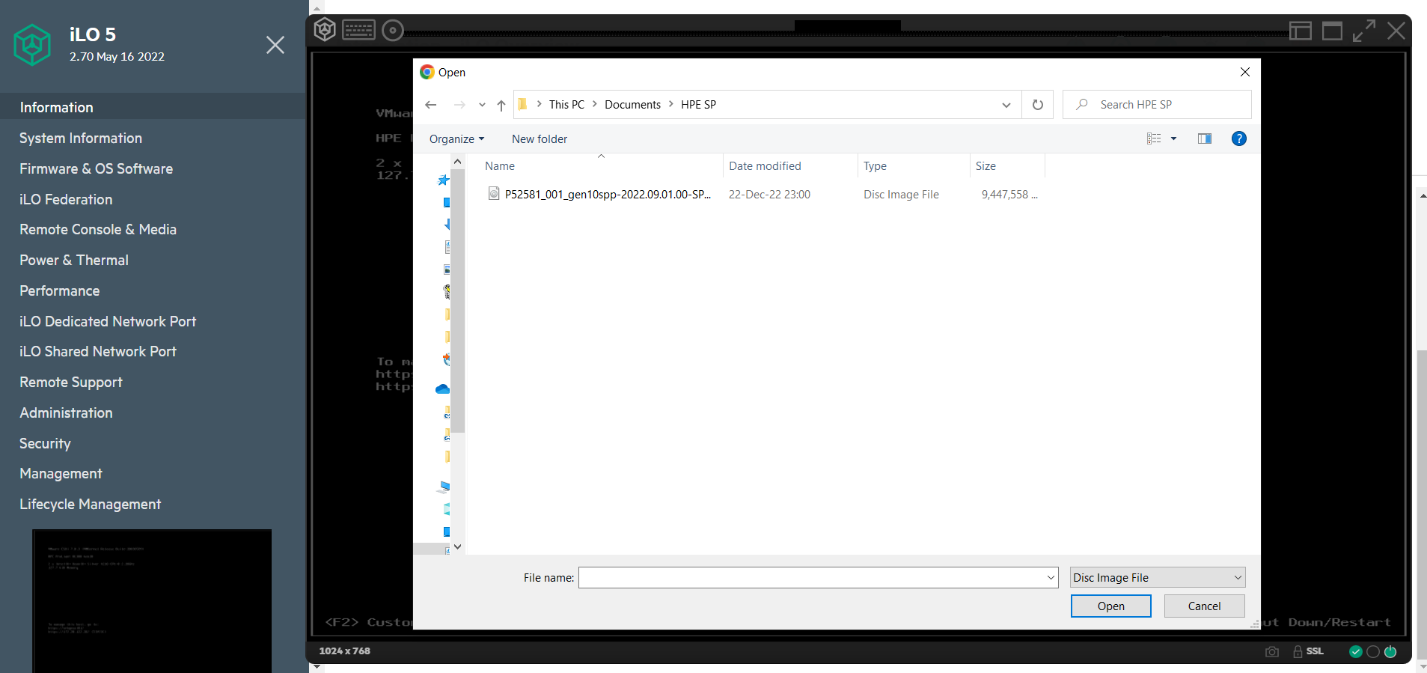Click the green health checkmark status icon

[x=1356, y=651]
